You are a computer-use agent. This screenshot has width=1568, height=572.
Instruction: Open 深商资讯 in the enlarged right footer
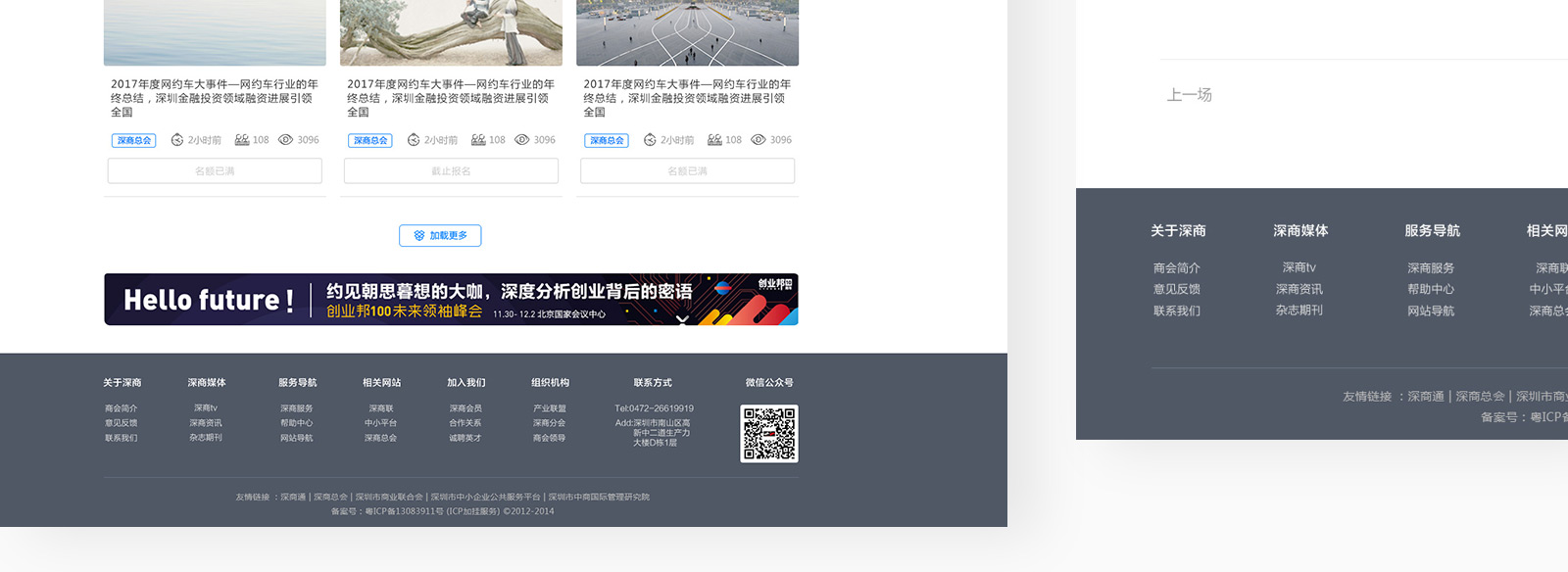click(1299, 289)
